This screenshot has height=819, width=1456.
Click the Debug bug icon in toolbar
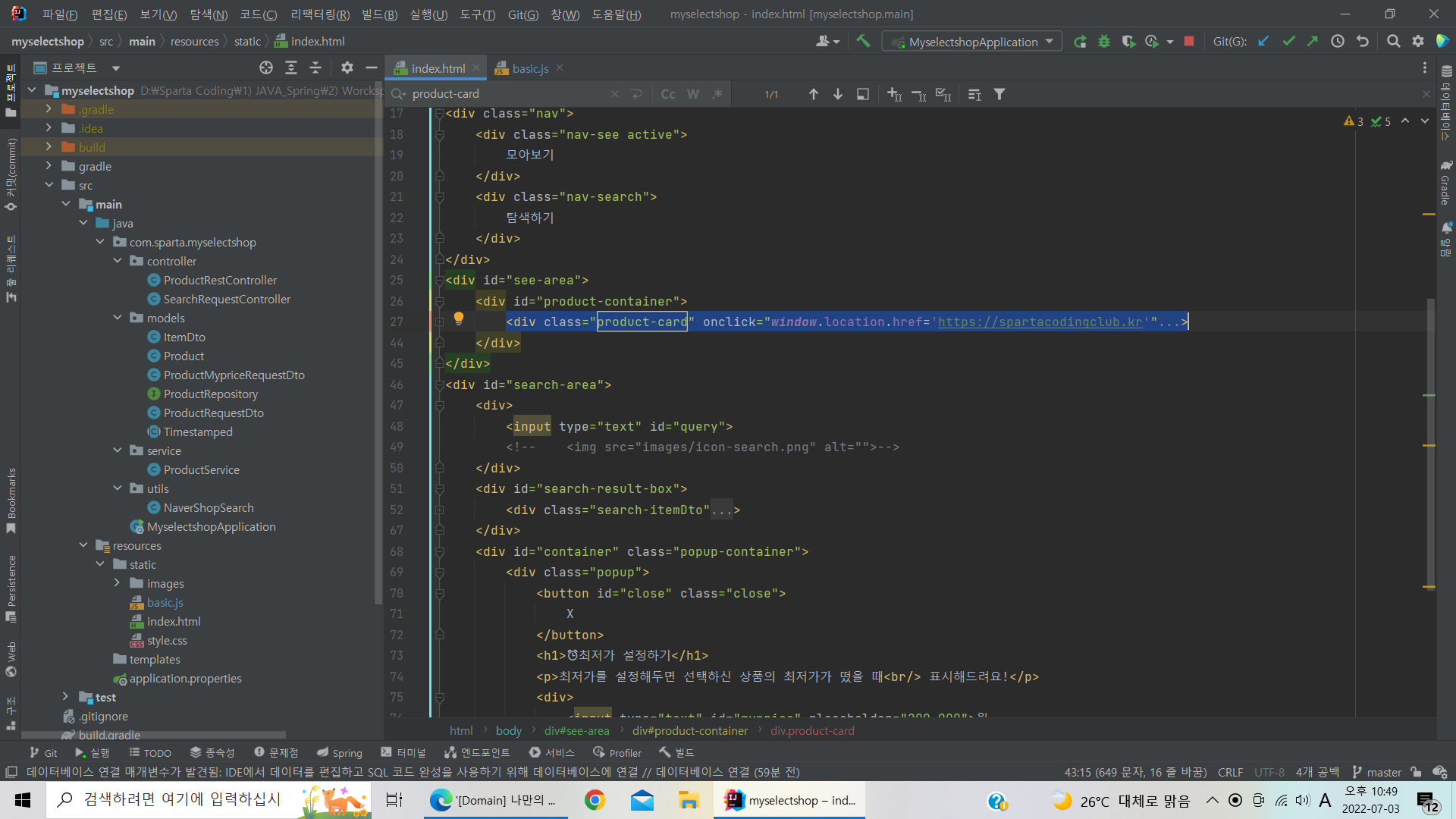pos(1104,42)
